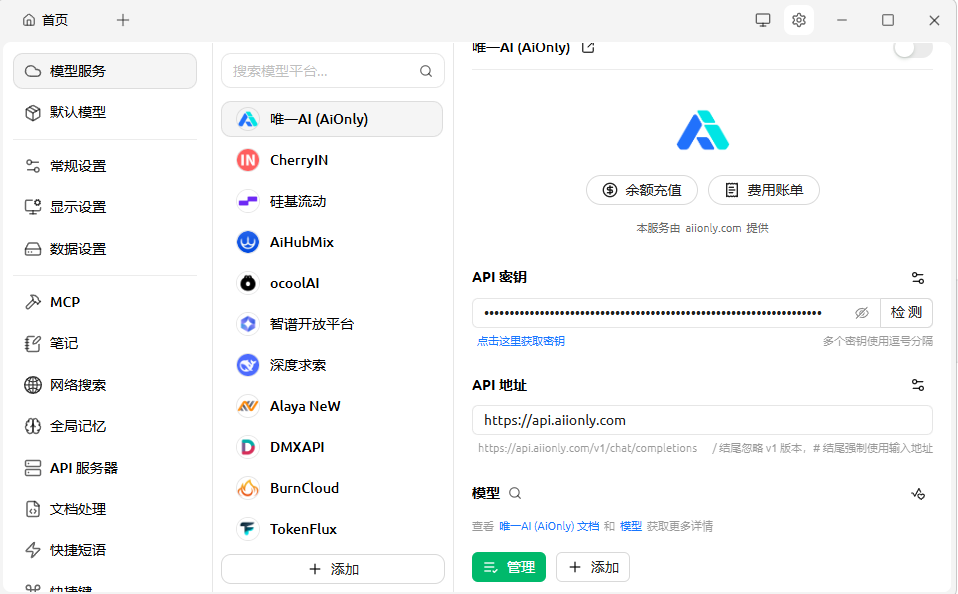This screenshot has height=594, width=958.
Task: Select 唯一AI (AiOnly) provider
Action: (x=332, y=119)
